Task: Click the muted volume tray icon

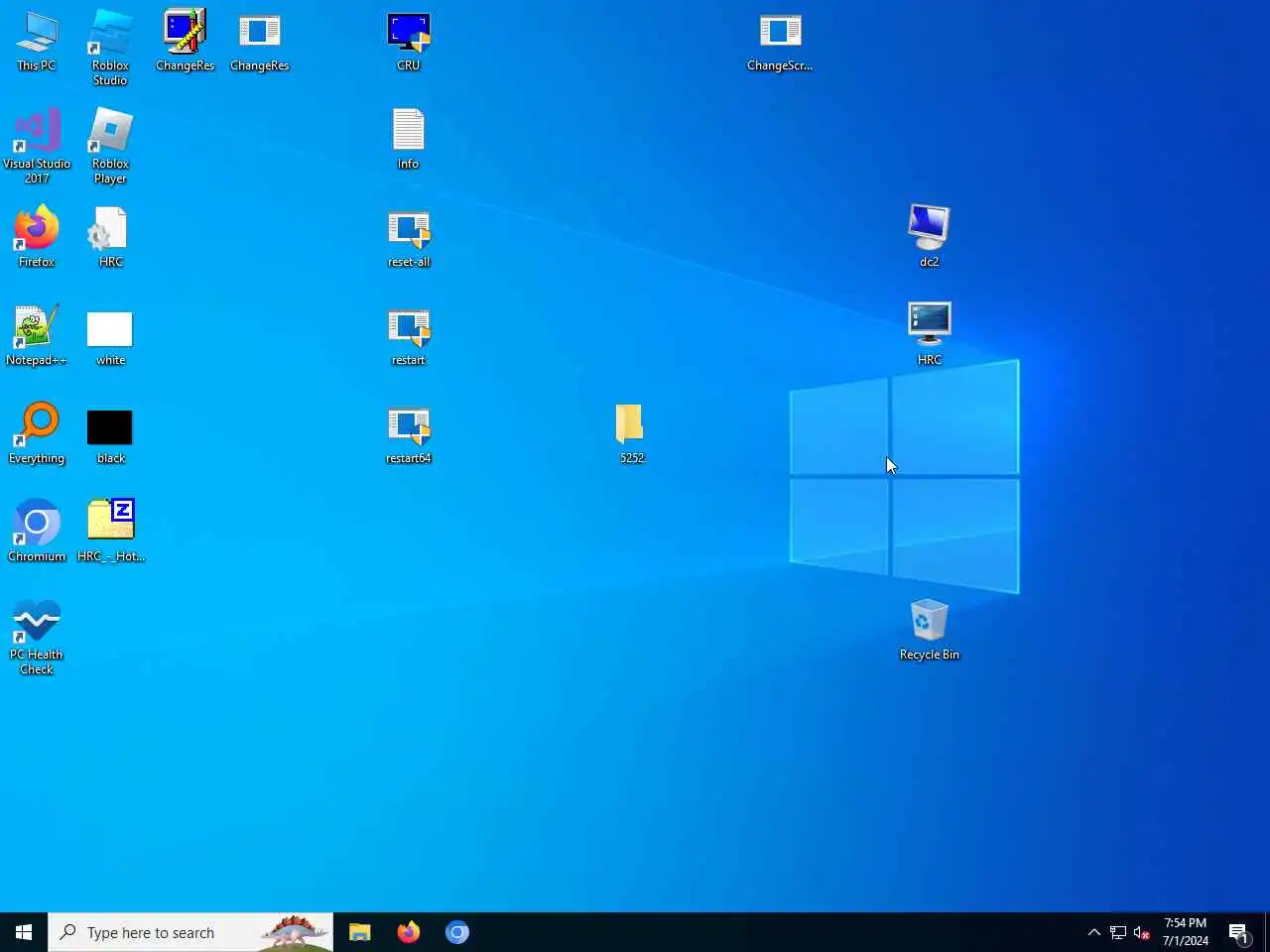Action: point(1142,932)
